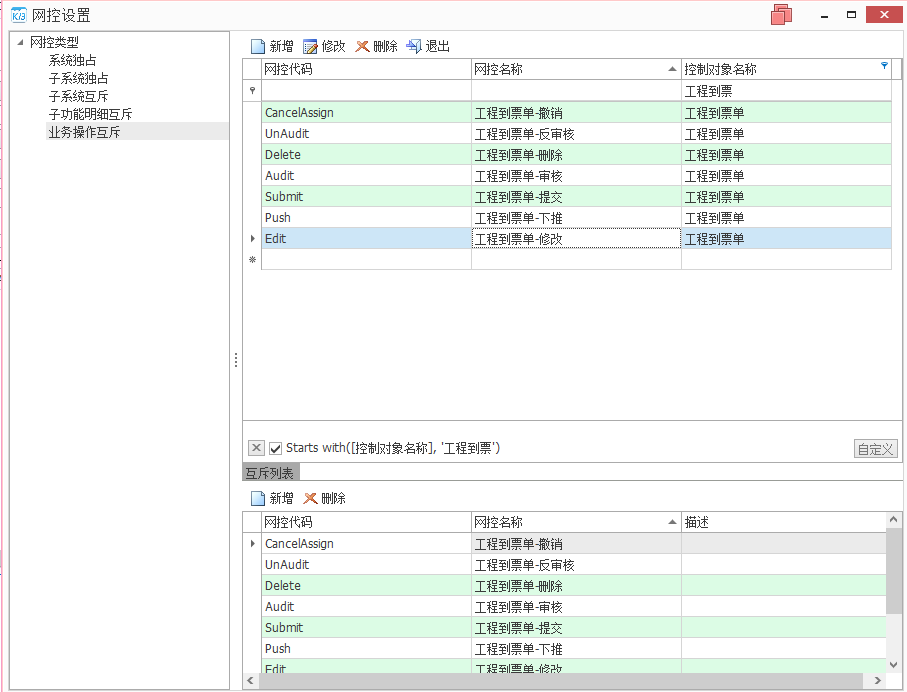Click the 网控代码 filter row input
907x692 pixels.
(x=366, y=91)
